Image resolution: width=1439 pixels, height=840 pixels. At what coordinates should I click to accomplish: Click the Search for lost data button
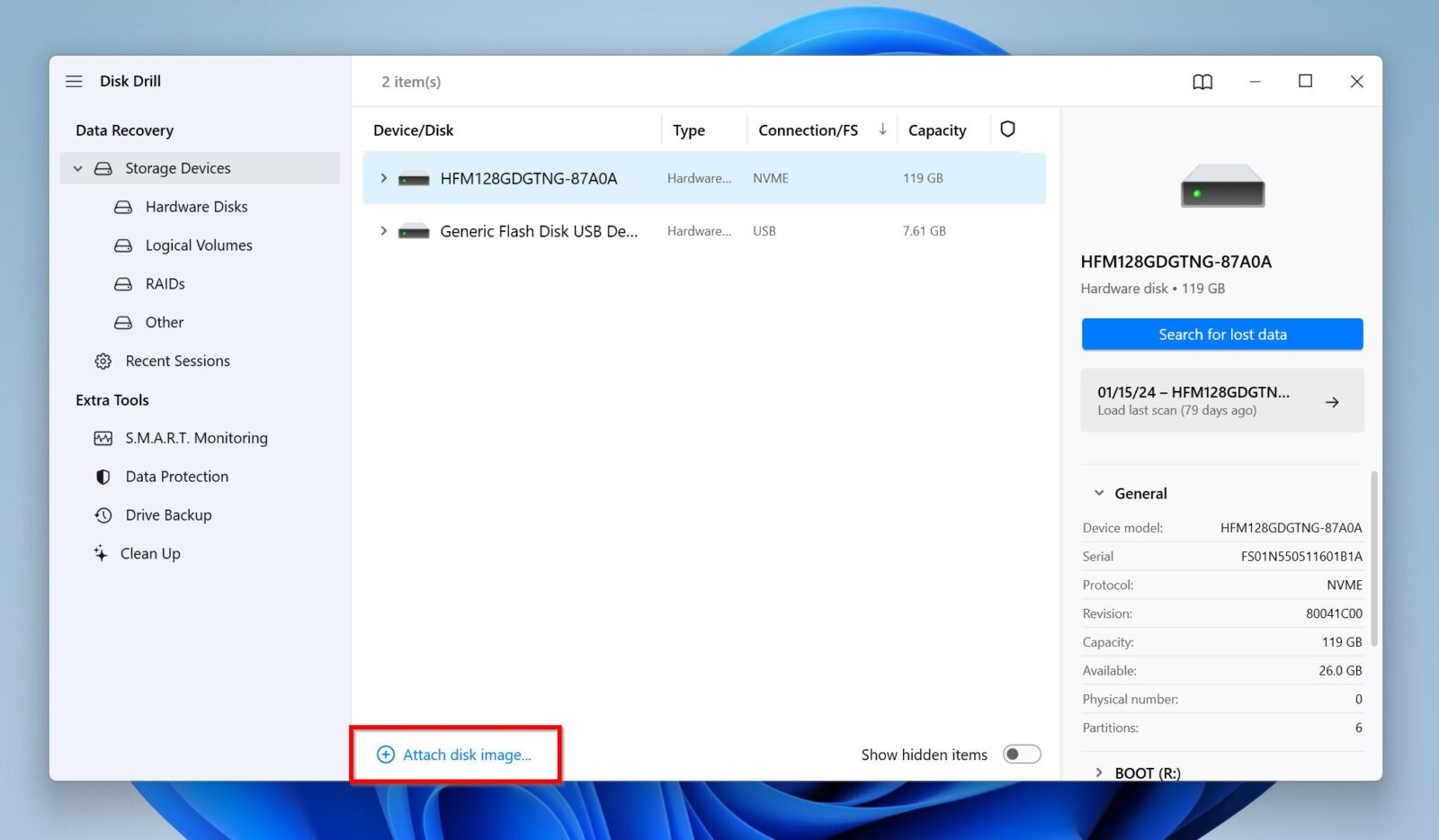pos(1221,334)
